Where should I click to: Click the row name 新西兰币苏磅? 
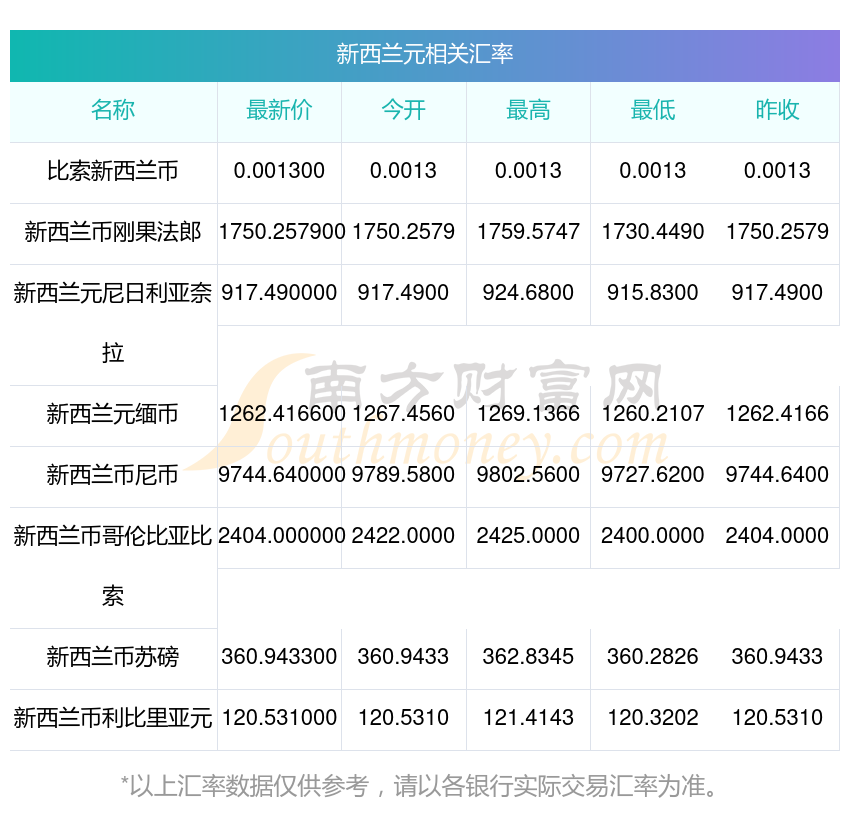click(113, 657)
